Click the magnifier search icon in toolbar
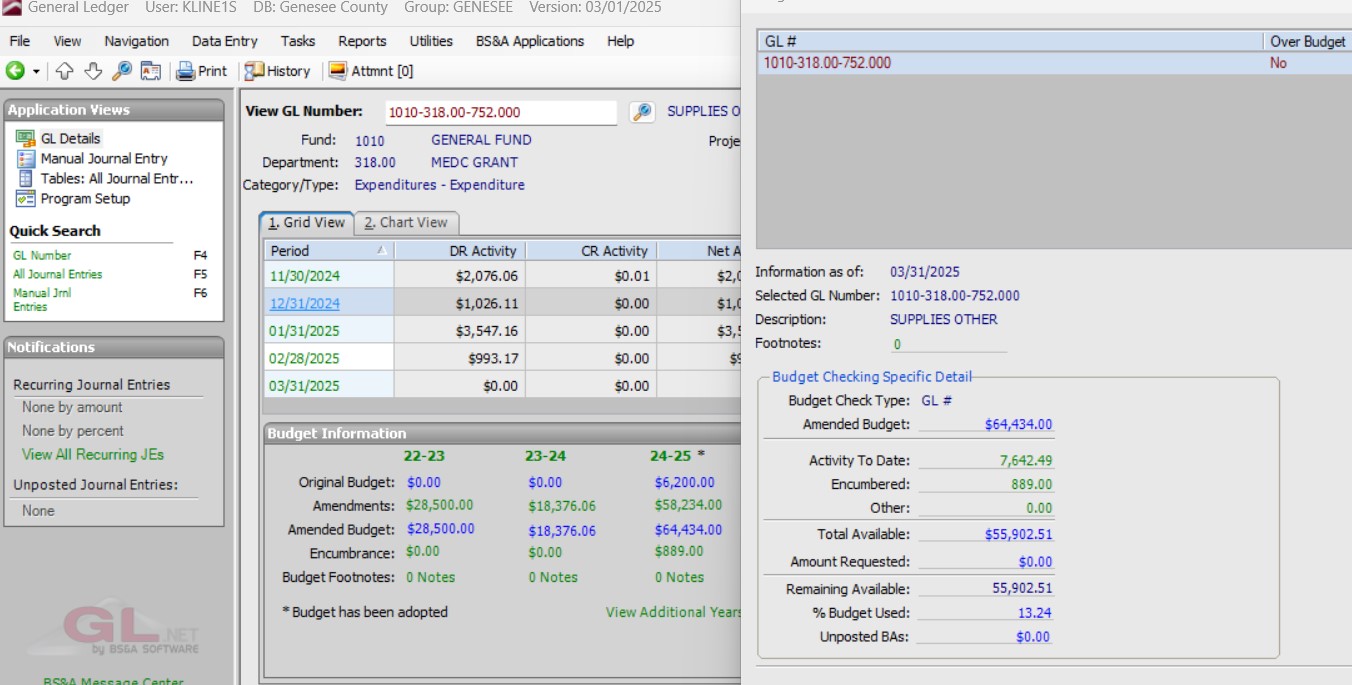The height and width of the screenshot is (685, 1352). [x=121, y=71]
